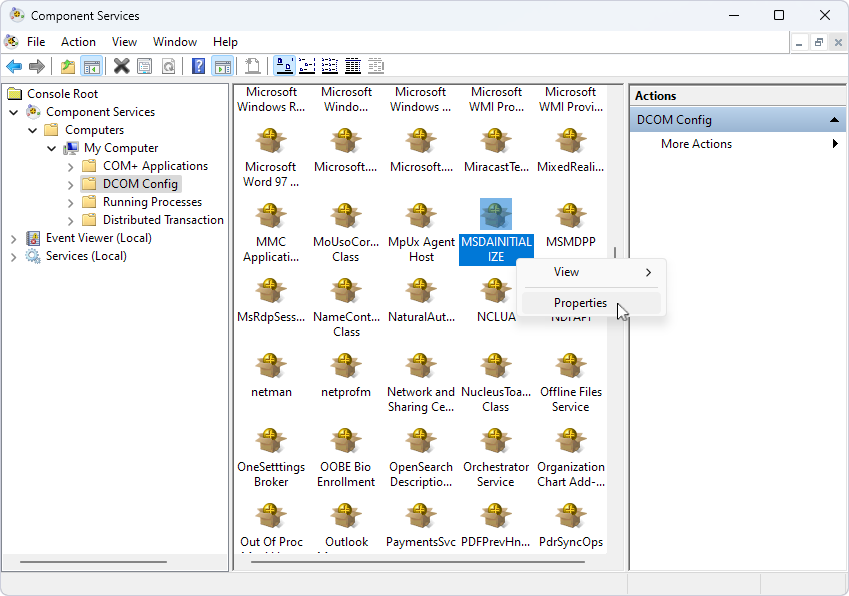Open the Window menu
Viewport: 849px width, 596px height.
point(174,42)
